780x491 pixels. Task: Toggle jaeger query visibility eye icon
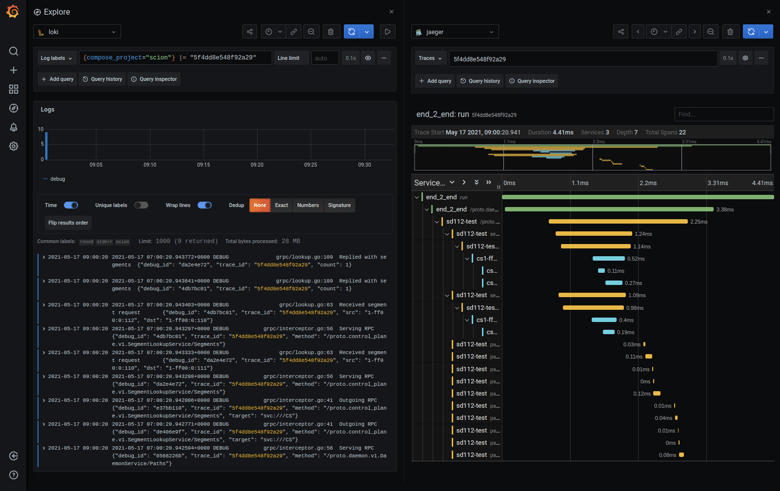[x=745, y=58]
